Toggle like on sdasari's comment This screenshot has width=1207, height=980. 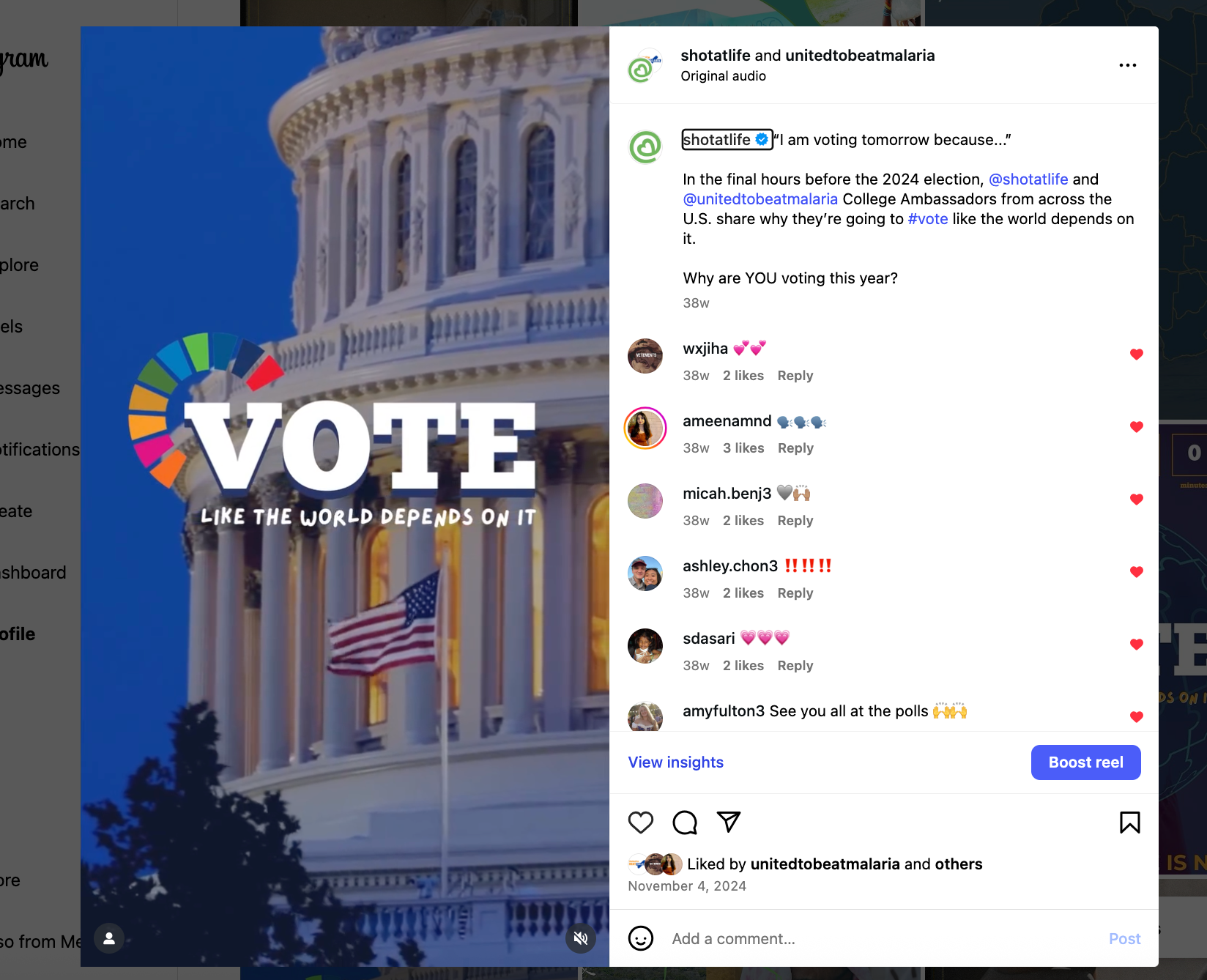[x=1137, y=645]
